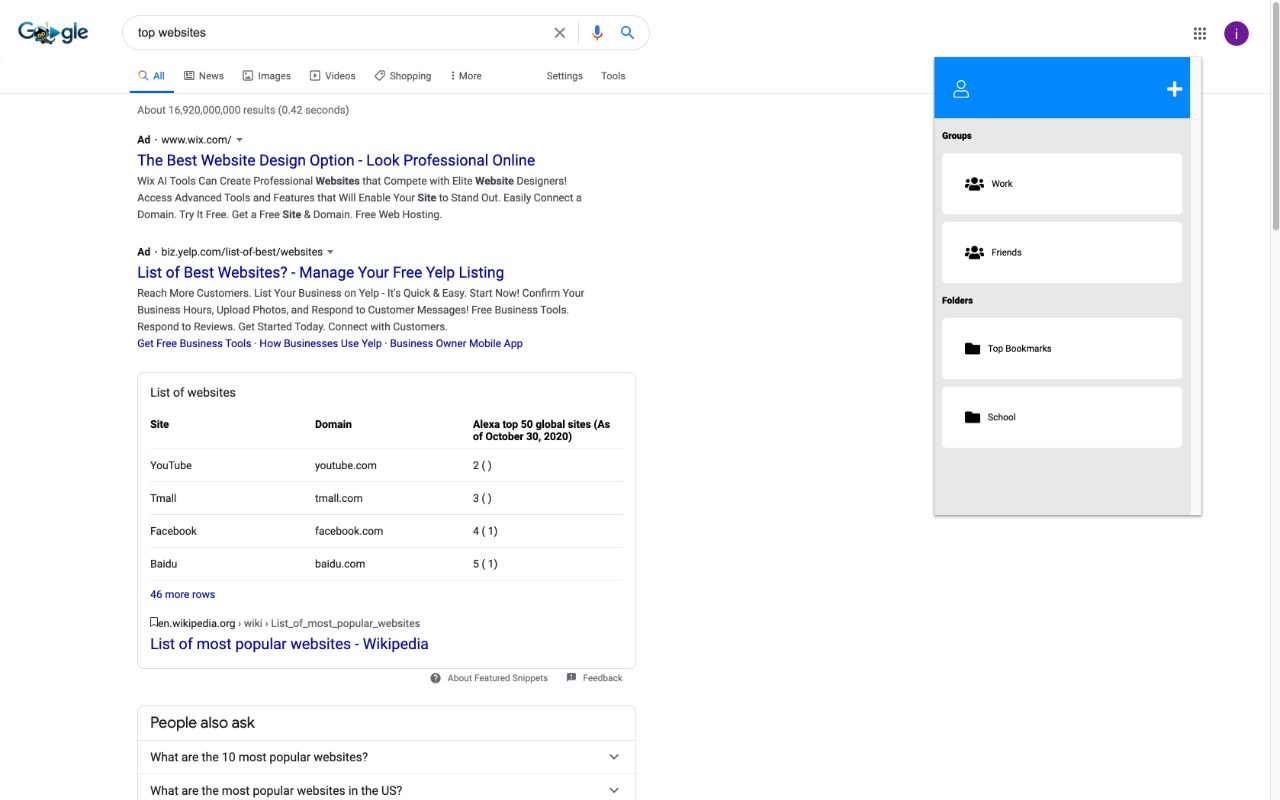This screenshot has width=1280, height=800.
Task: Expand the biz.yelp.com ad dropdown arrow
Action: click(x=330, y=252)
